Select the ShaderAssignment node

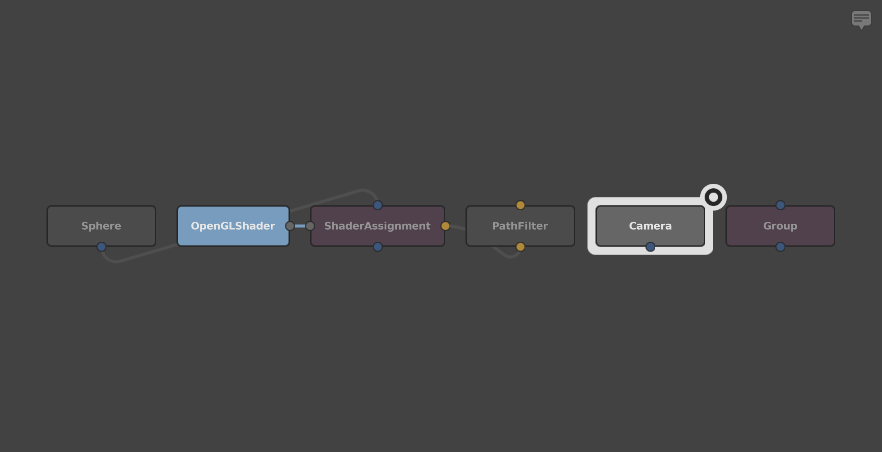click(x=377, y=226)
